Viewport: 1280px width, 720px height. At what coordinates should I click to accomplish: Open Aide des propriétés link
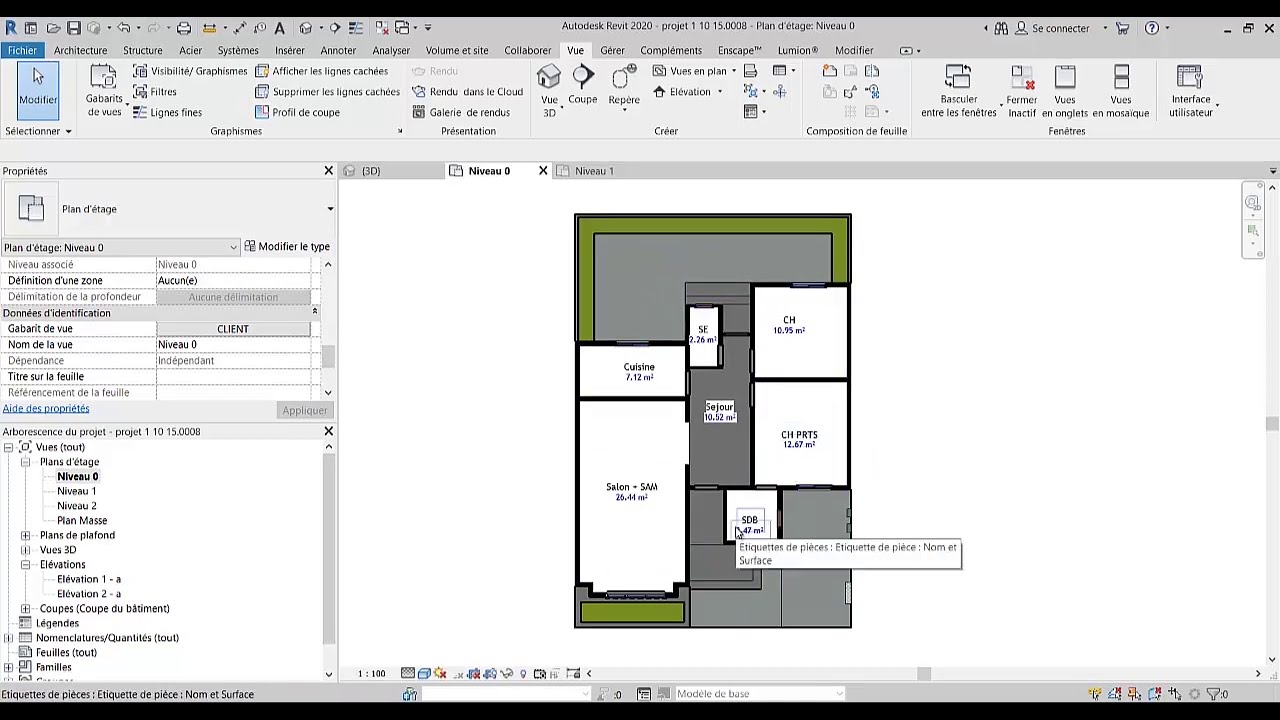click(x=46, y=408)
